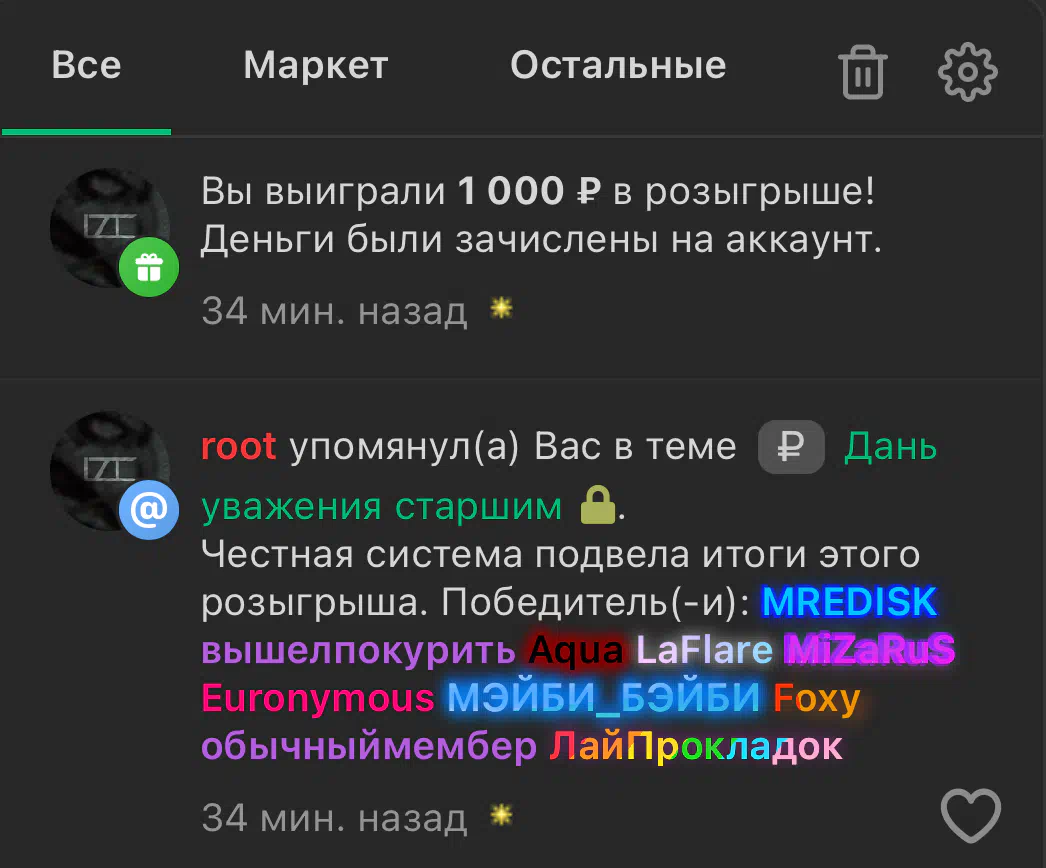Open winner Euronymous profile
The image size is (1046, 868).
[318, 699]
